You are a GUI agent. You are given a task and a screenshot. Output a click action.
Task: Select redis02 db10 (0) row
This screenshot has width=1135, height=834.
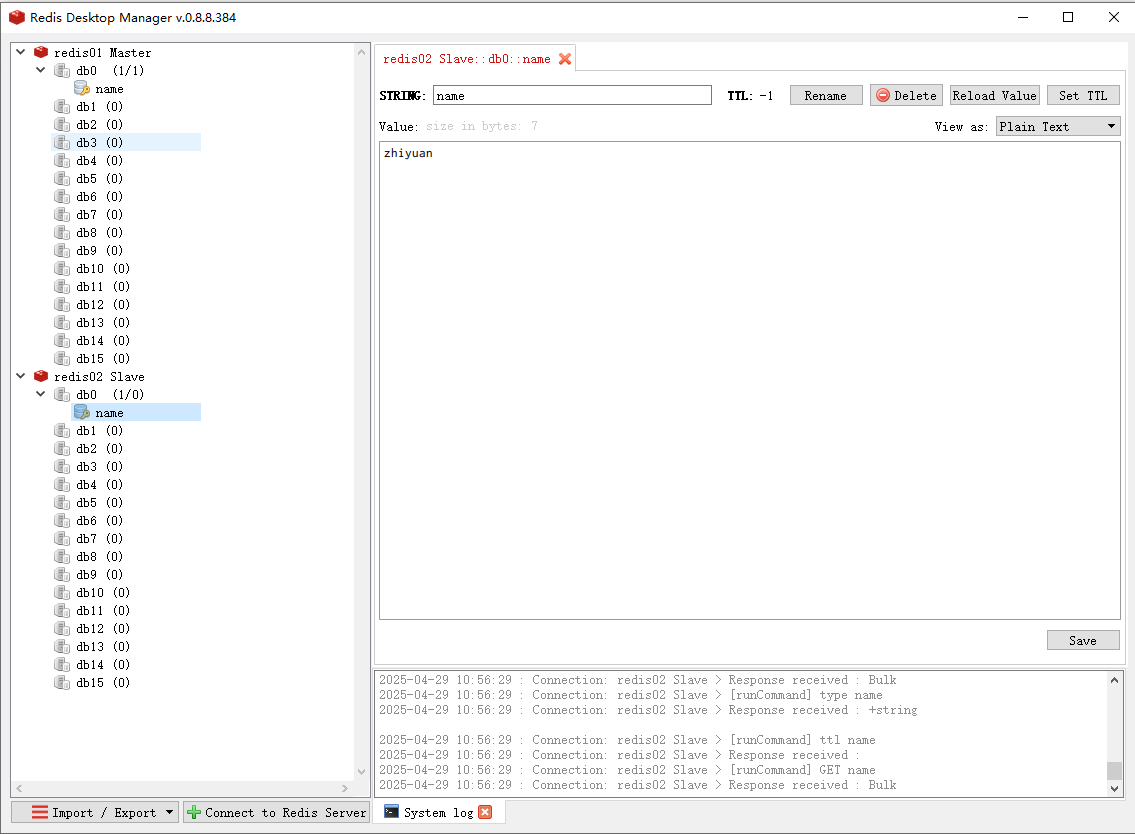[103, 593]
